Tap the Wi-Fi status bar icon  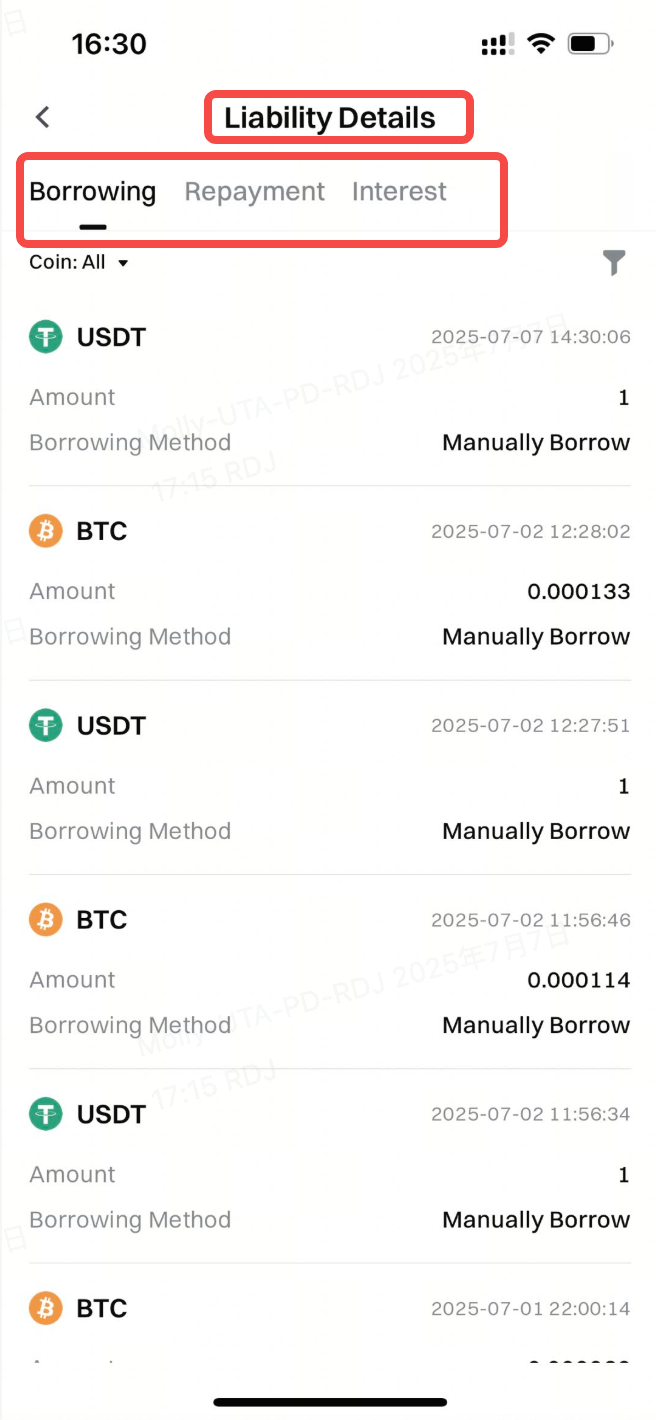click(x=541, y=43)
